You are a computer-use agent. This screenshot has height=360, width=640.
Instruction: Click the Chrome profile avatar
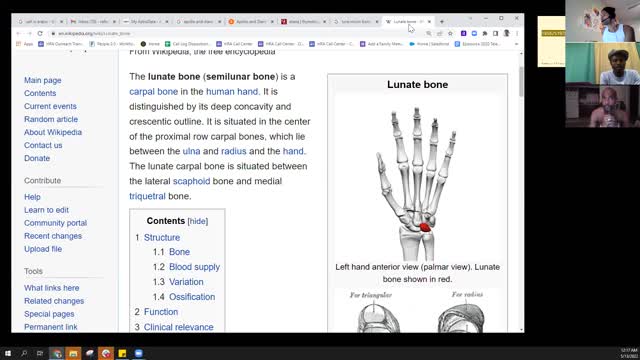(506, 33)
